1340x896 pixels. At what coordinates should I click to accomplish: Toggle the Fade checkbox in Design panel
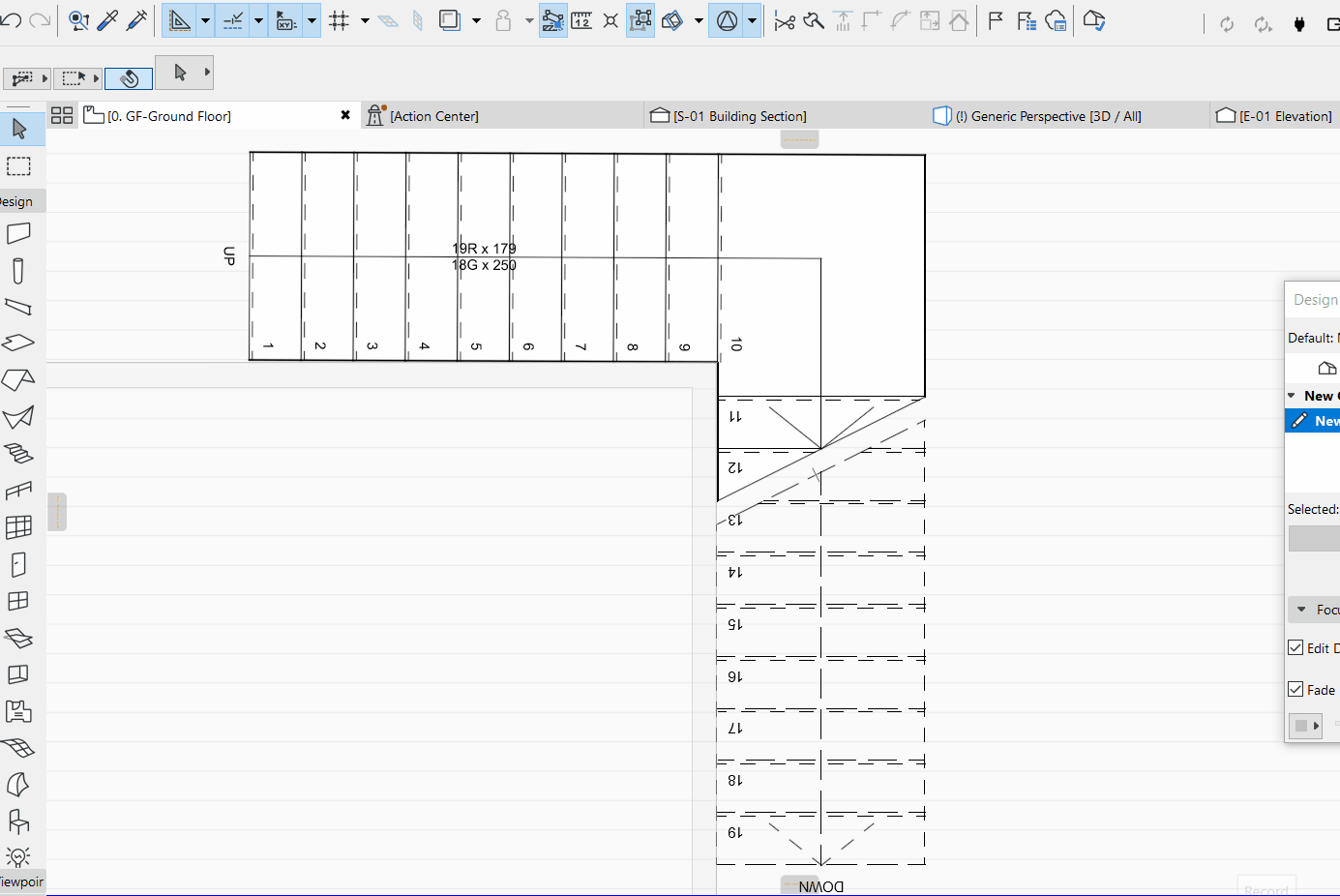click(1295, 690)
